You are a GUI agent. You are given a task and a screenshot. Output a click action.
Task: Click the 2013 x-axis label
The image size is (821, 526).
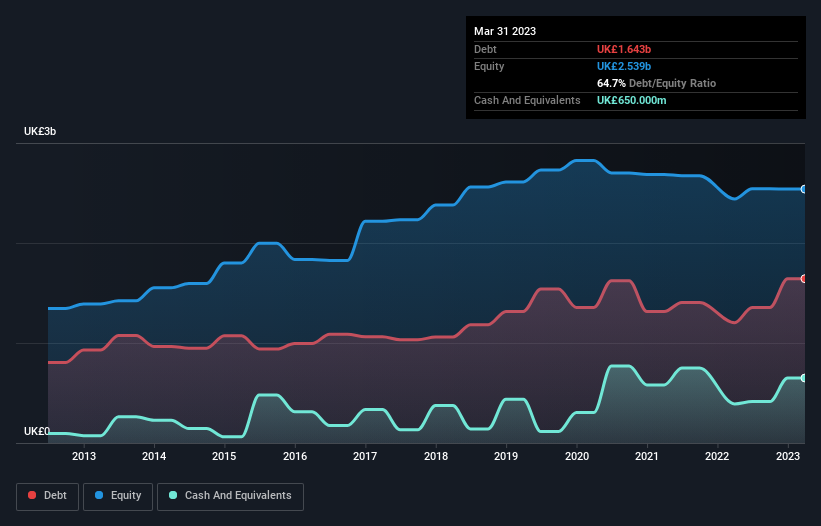(84, 456)
